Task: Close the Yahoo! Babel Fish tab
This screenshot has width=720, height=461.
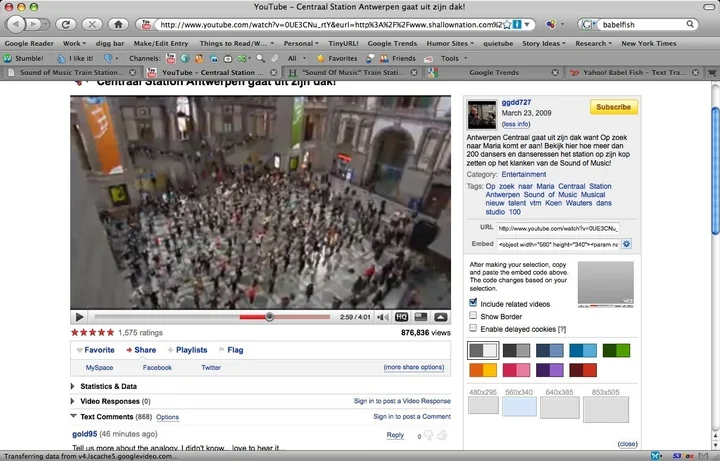Action: (695, 73)
